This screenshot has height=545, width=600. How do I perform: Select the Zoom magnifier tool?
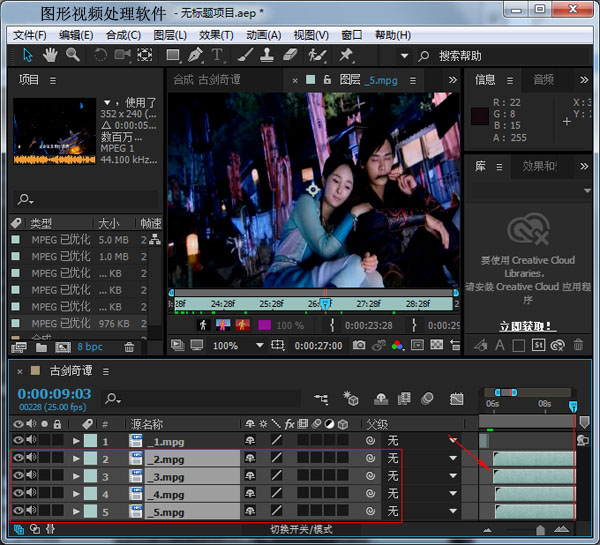(73, 55)
